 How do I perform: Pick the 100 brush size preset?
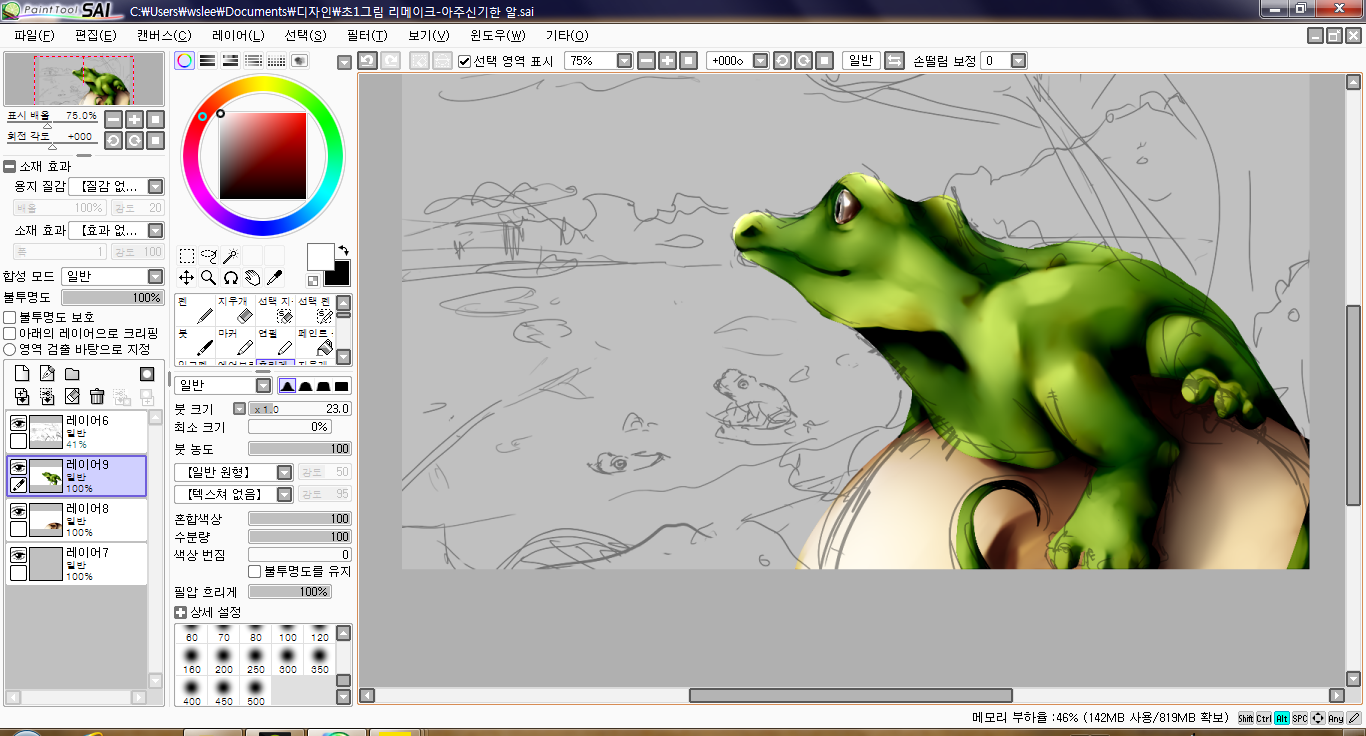click(288, 632)
